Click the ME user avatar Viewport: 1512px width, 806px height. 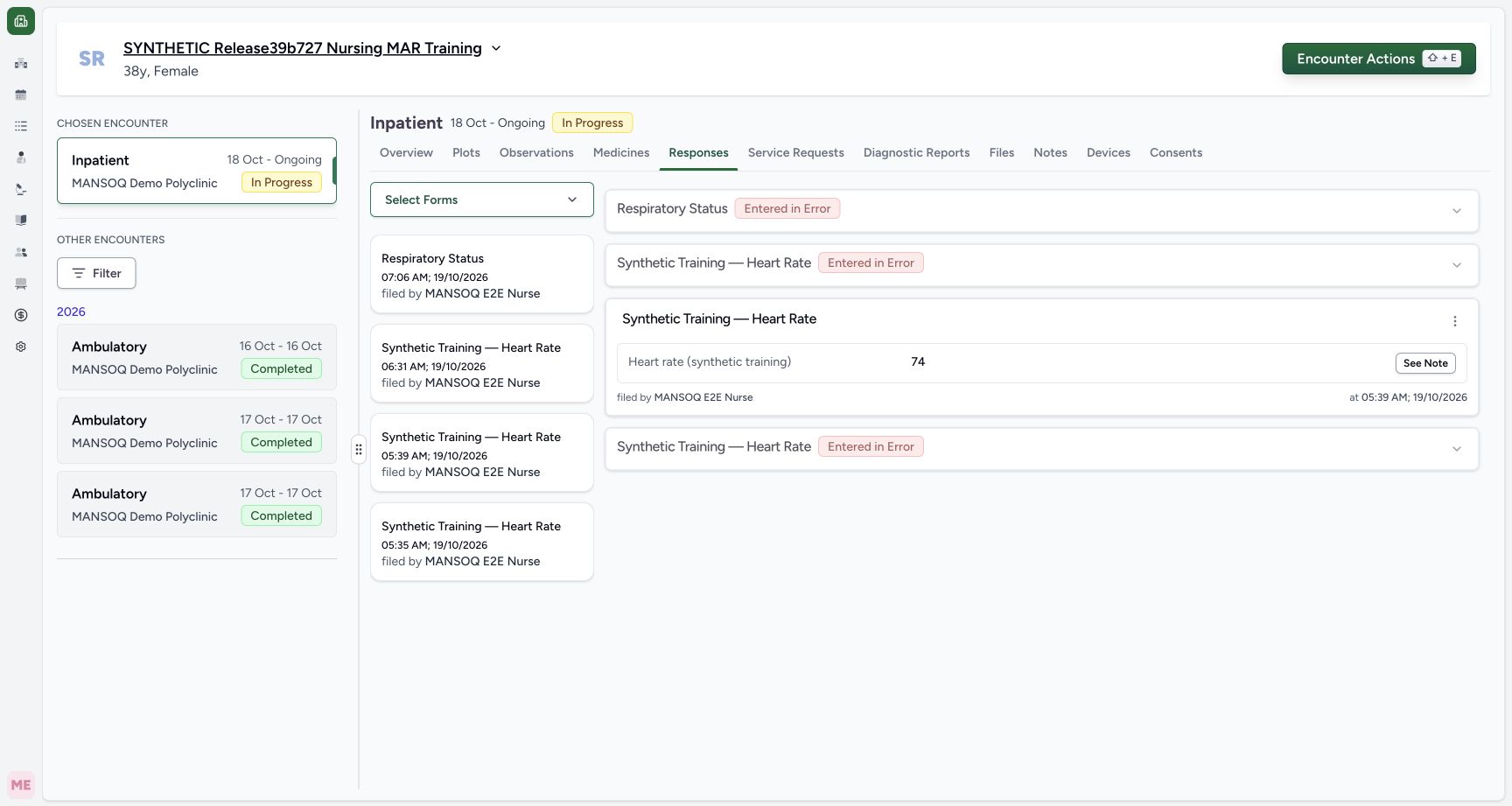coord(21,785)
